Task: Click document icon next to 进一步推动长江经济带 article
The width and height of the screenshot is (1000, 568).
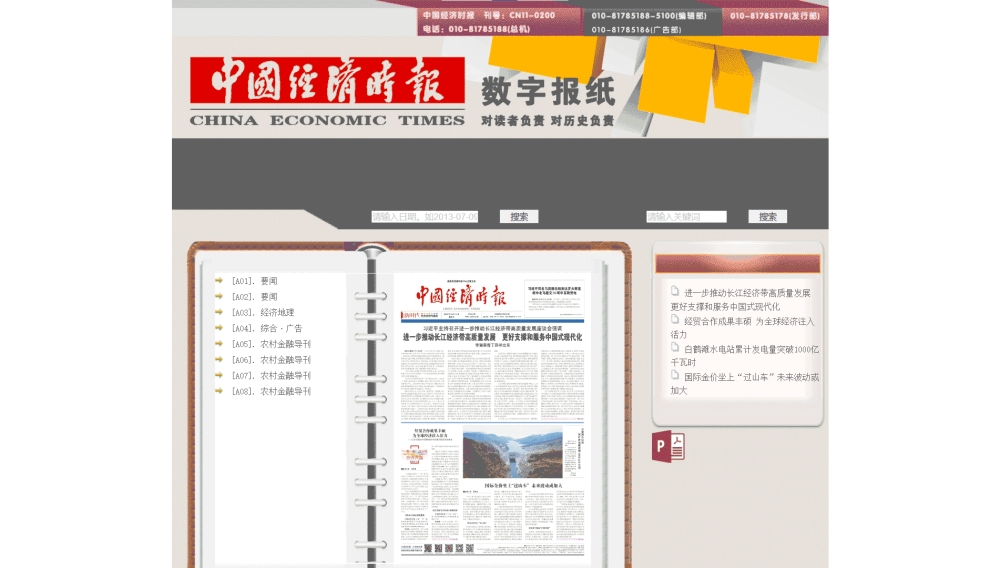Action: coord(675,291)
